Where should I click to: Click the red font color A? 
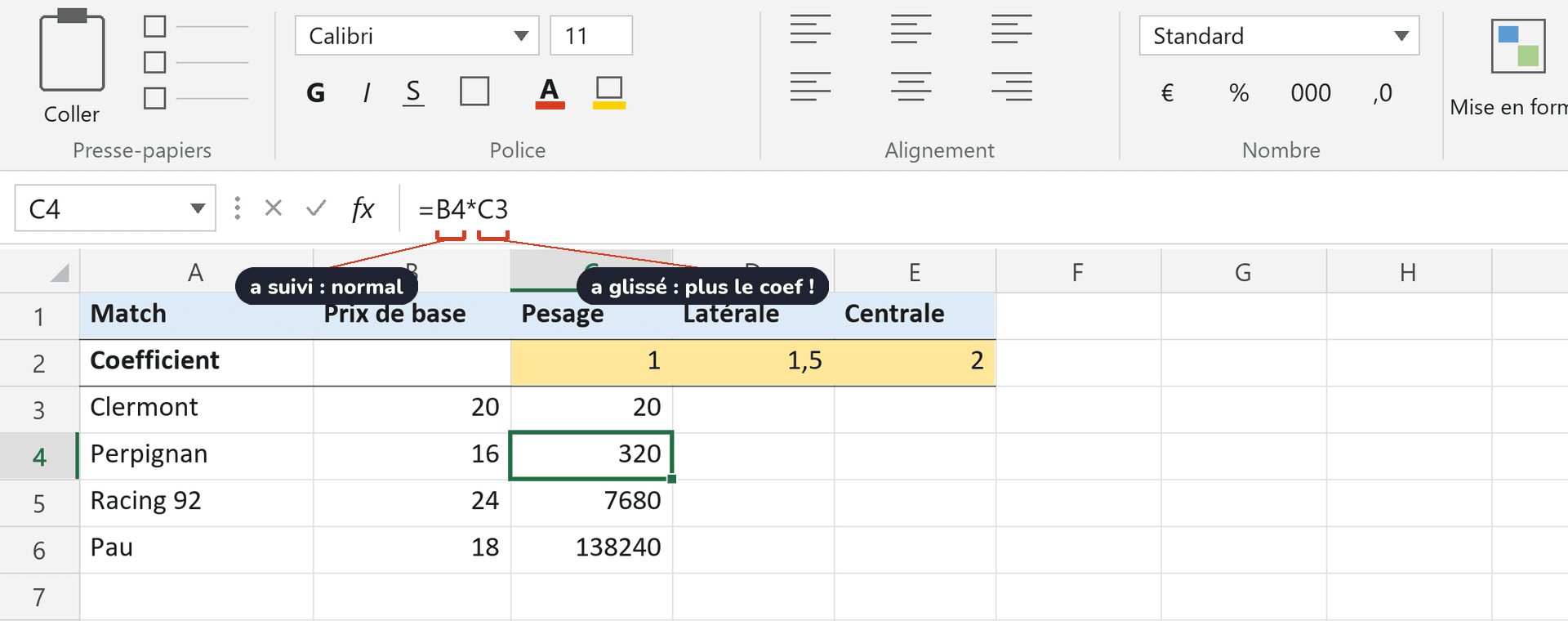tap(550, 92)
